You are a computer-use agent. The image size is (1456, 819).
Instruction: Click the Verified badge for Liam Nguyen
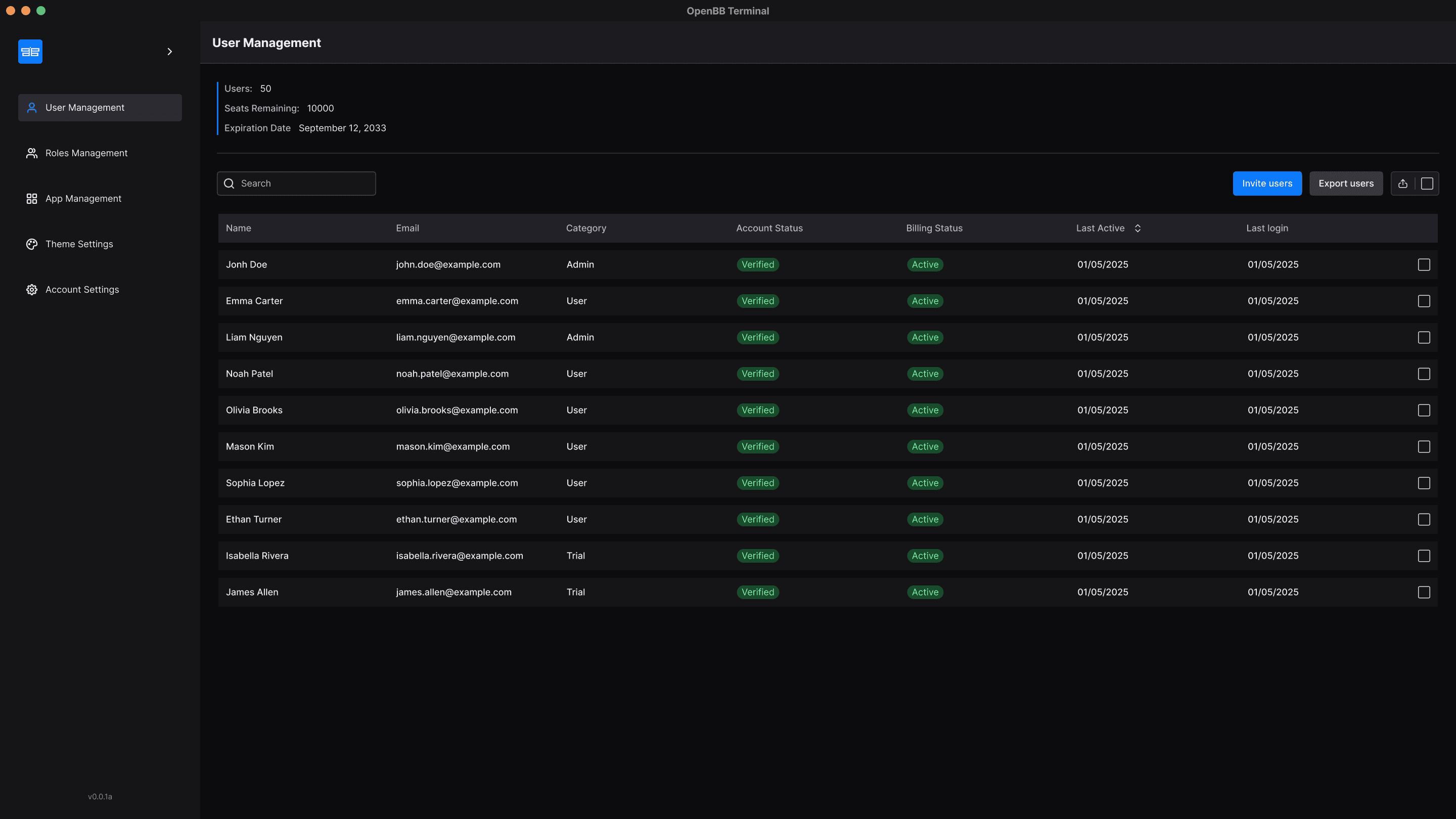click(x=757, y=337)
